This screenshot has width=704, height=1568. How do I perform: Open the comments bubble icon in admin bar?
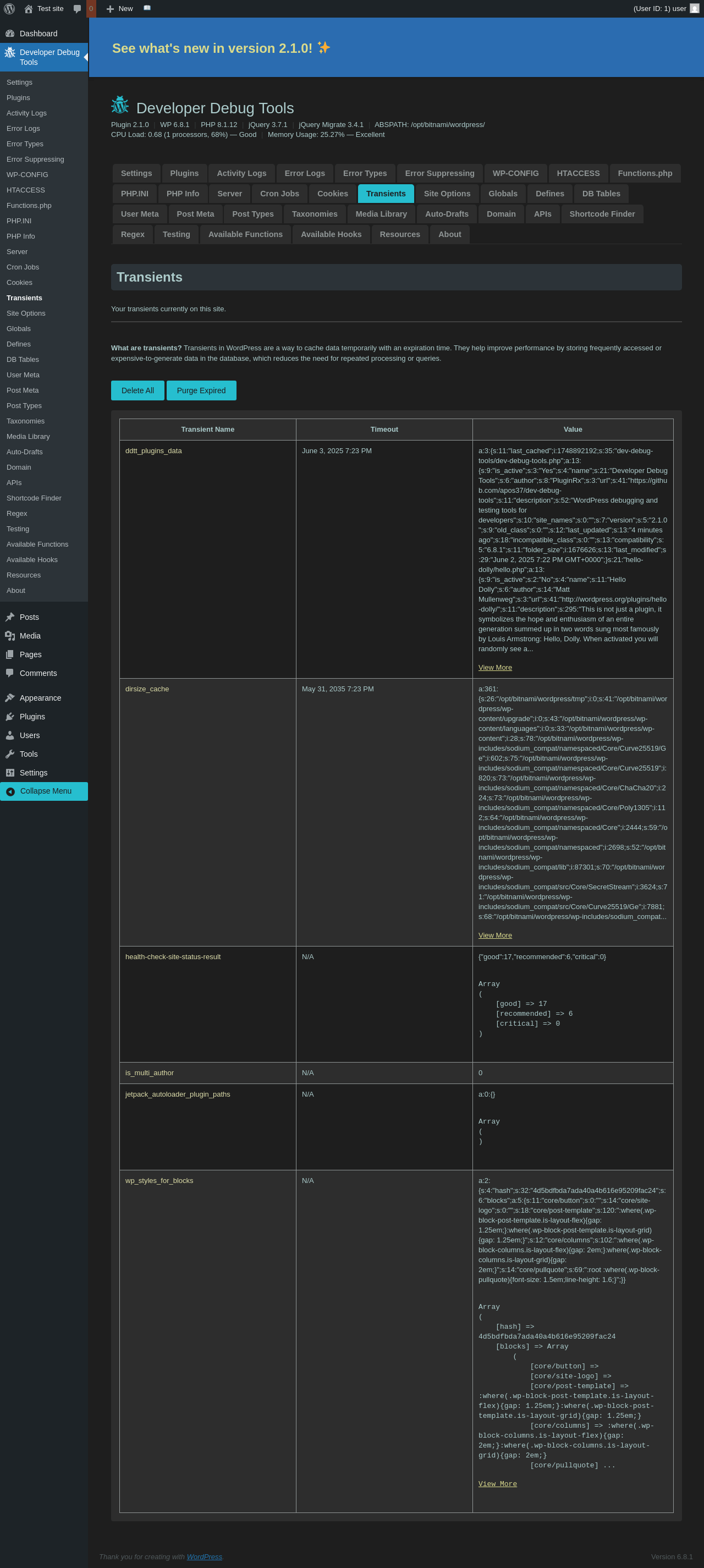[78, 9]
